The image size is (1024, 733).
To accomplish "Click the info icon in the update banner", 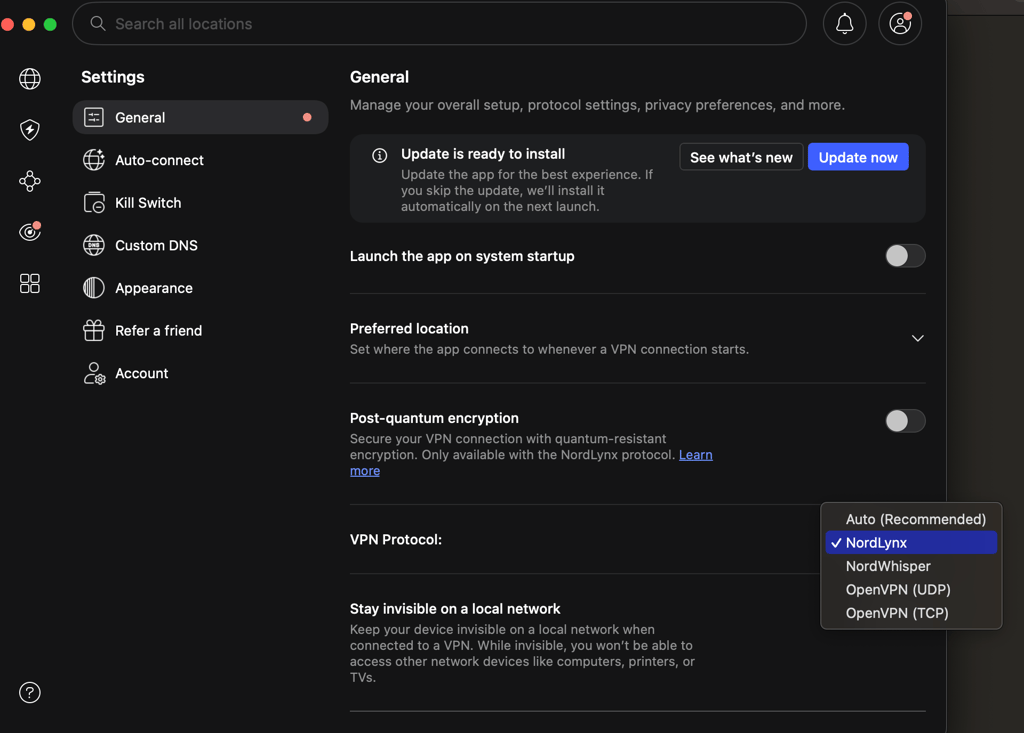I will pos(379,155).
